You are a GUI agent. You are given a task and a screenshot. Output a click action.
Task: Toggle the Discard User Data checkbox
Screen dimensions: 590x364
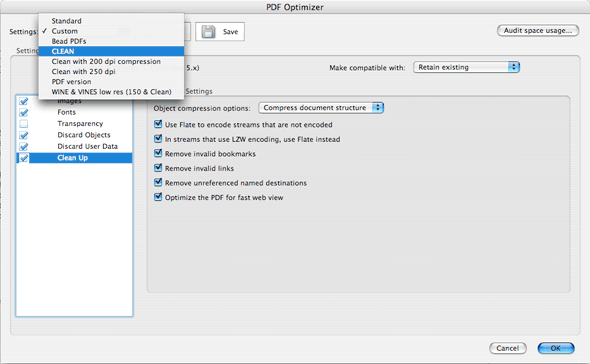click(x=24, y=146)
